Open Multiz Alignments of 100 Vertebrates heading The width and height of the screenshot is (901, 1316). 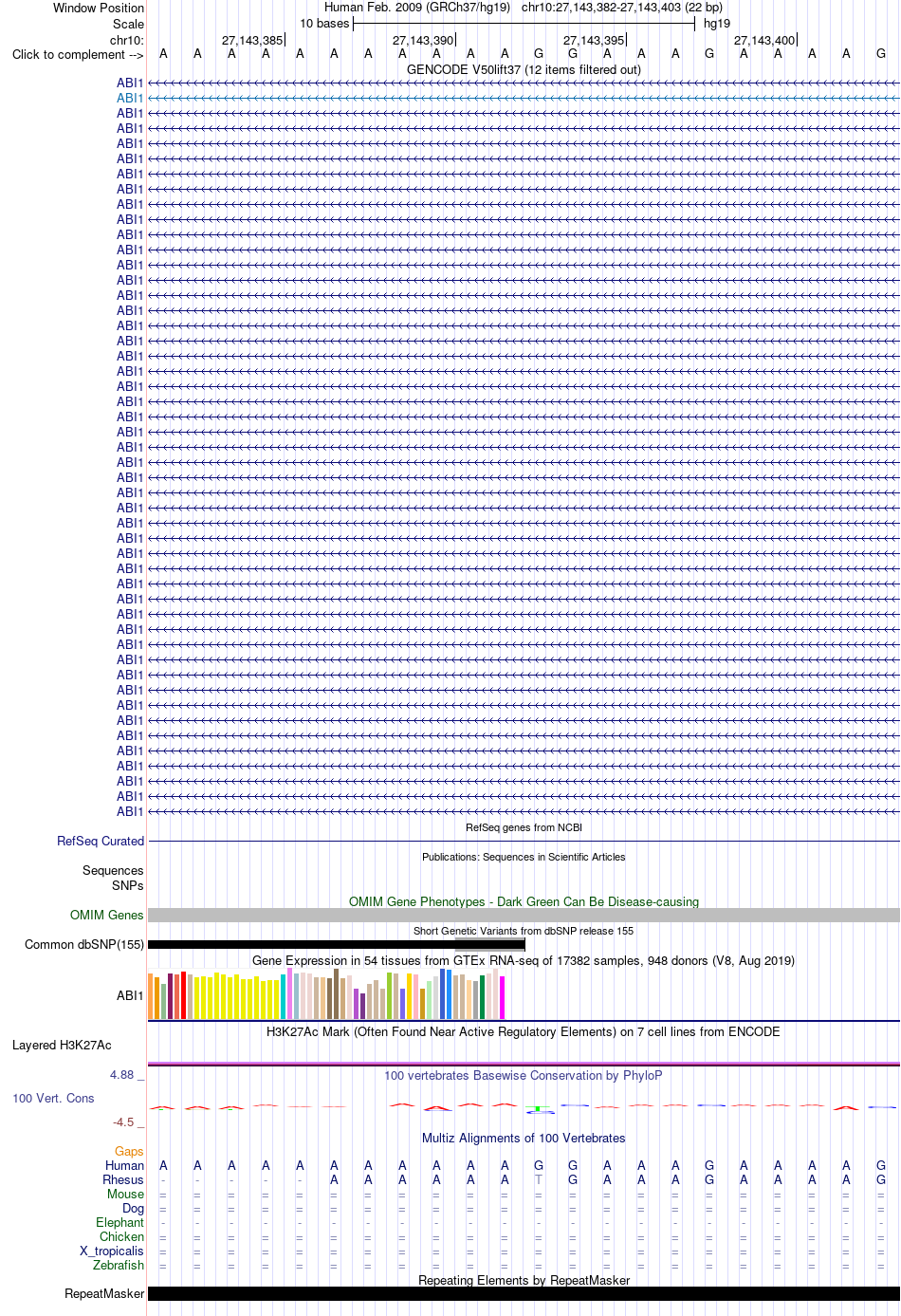coord(524,1139)
